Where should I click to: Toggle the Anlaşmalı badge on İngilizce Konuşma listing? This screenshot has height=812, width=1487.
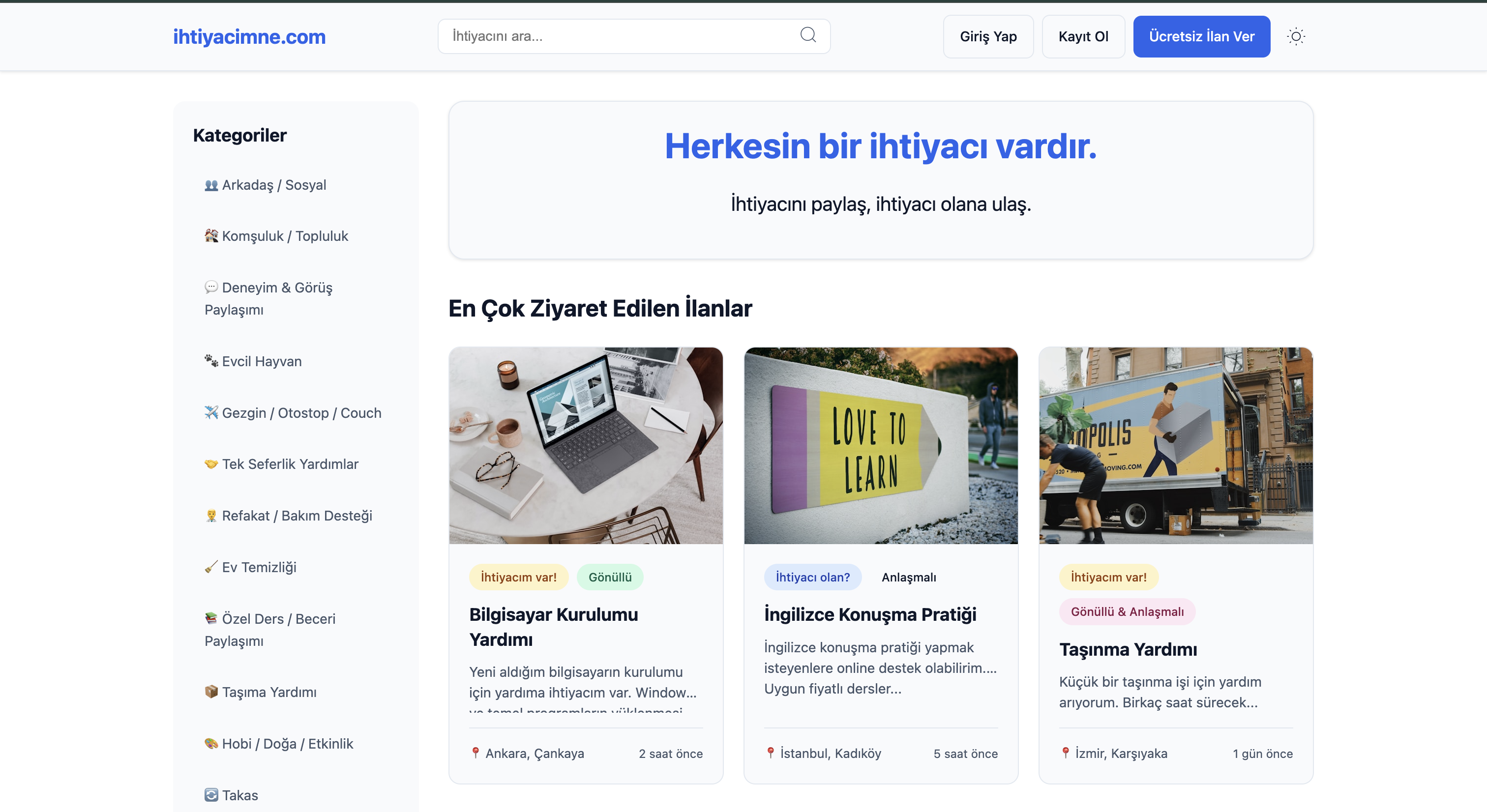908,577
